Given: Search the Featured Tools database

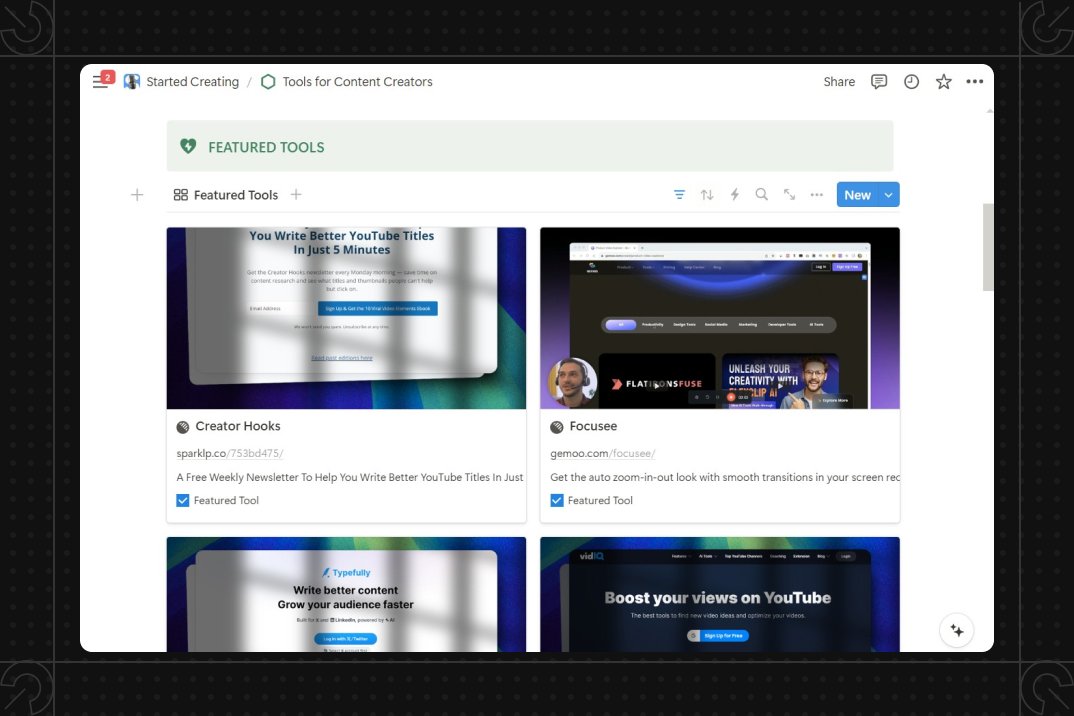Looking at the screenshot, I should point(761,195).
